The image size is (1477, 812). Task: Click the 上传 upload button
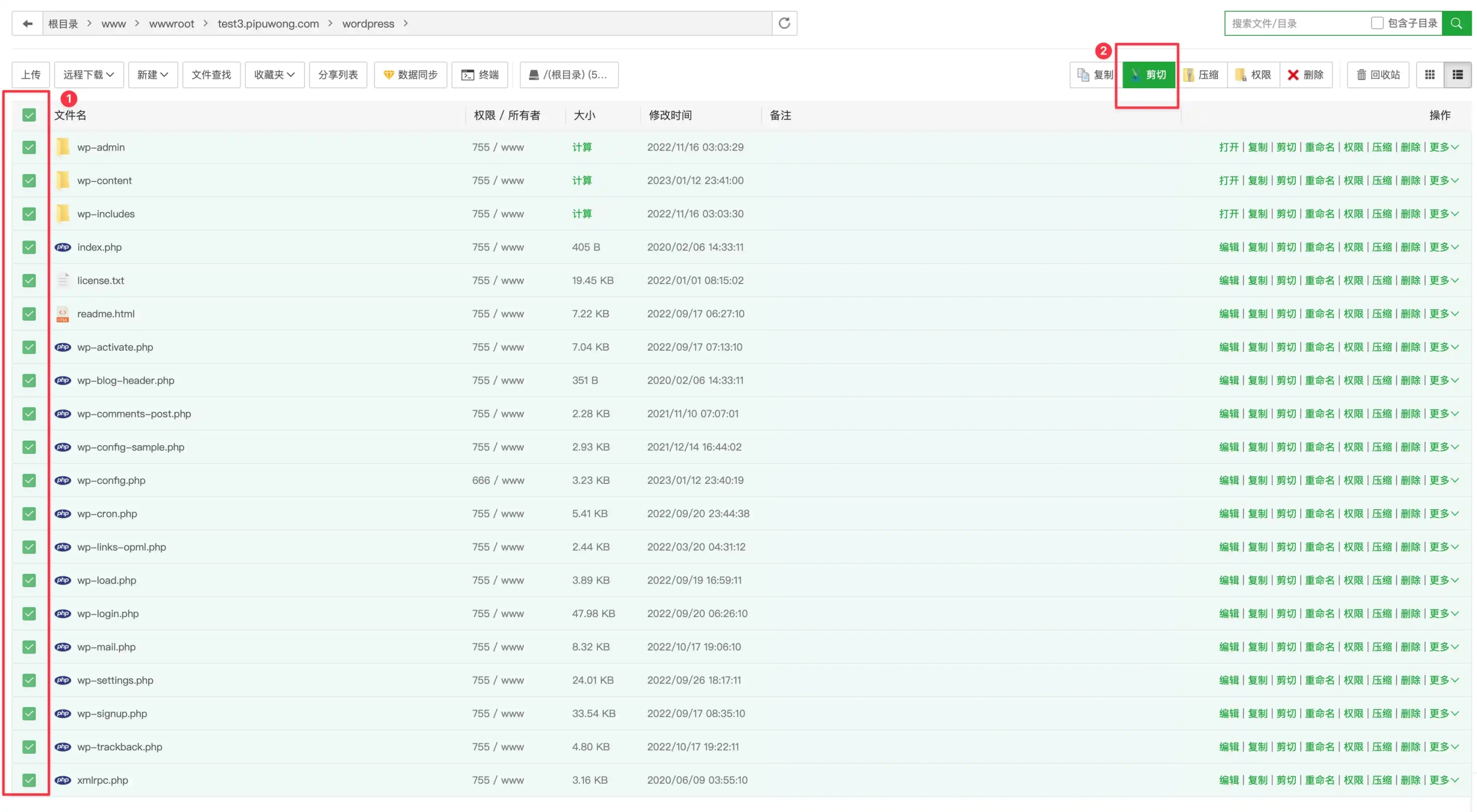pos(31,75)
